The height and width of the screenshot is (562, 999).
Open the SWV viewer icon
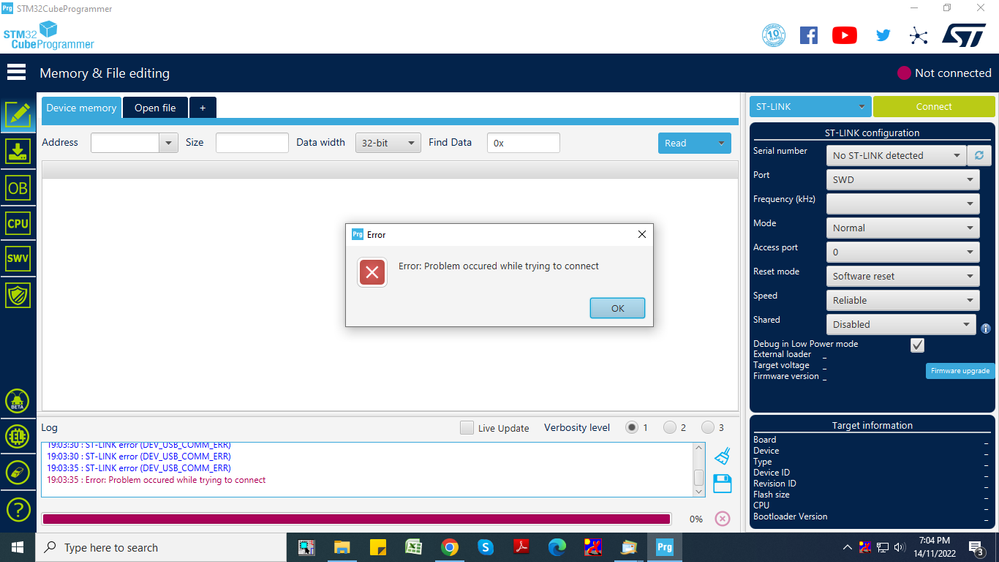click(x=17, y=259)
